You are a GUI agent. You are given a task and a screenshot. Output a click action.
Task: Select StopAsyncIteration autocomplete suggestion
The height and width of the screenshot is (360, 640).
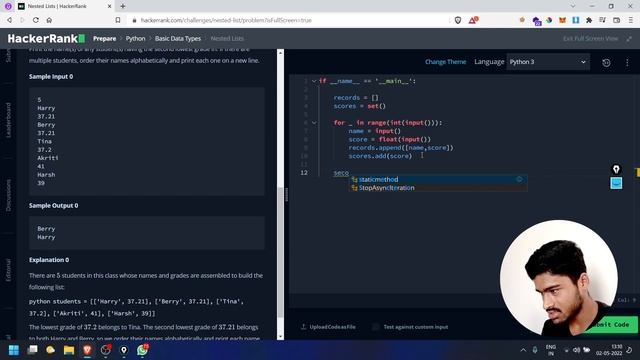click(x=438, y=188)
